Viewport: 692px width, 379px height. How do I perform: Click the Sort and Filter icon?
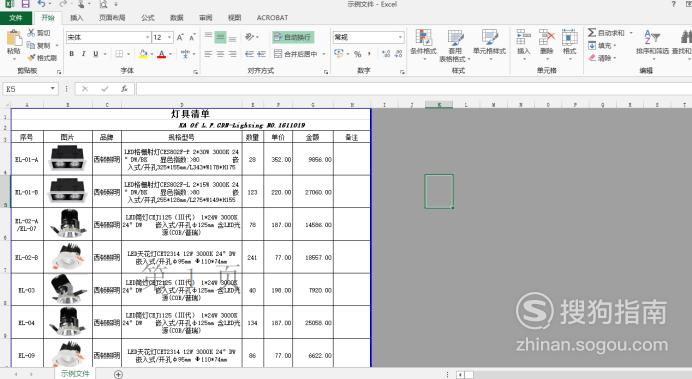click(652, 37)
